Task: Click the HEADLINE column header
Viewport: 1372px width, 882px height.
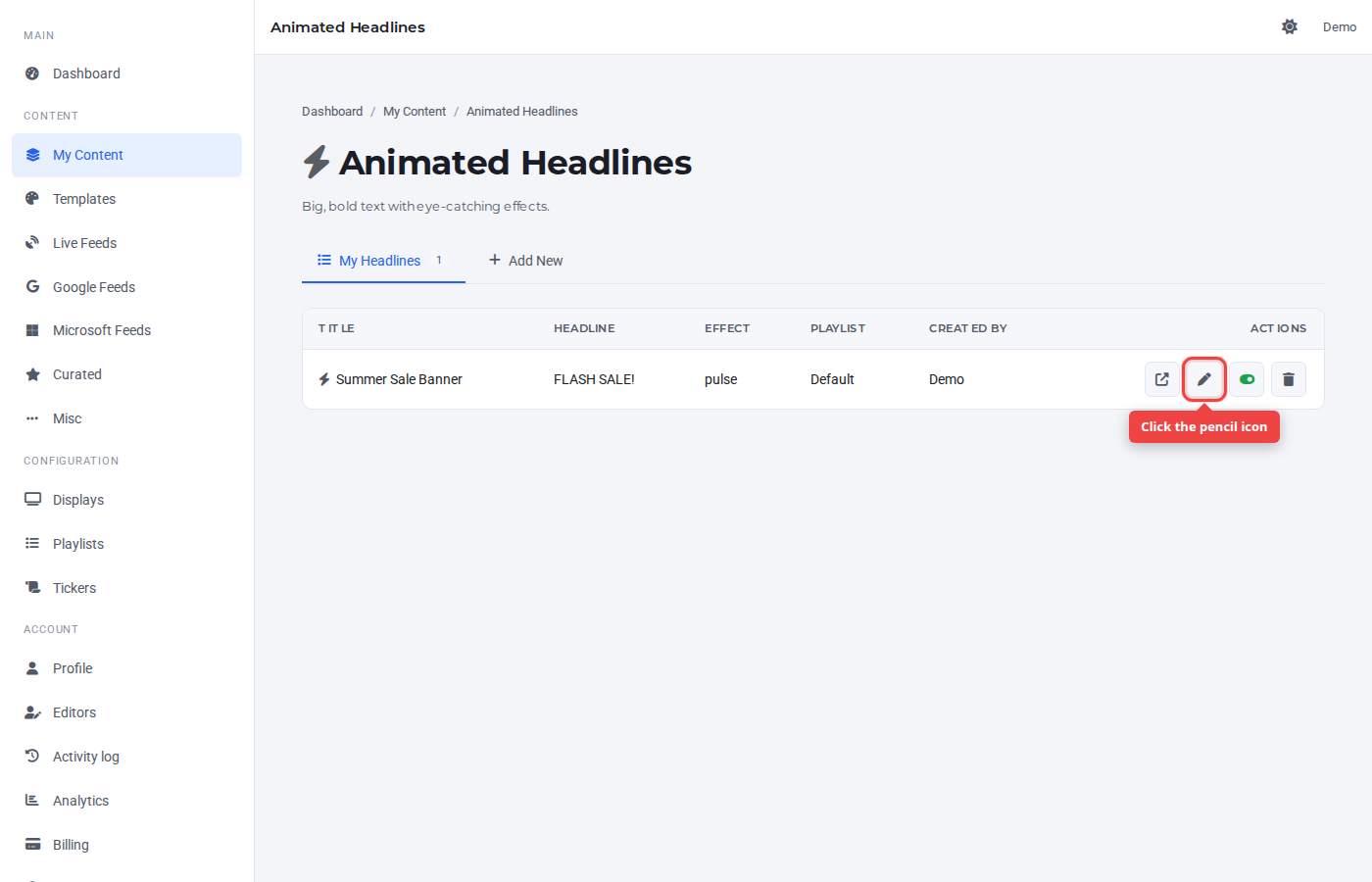Action: [584, 328]
